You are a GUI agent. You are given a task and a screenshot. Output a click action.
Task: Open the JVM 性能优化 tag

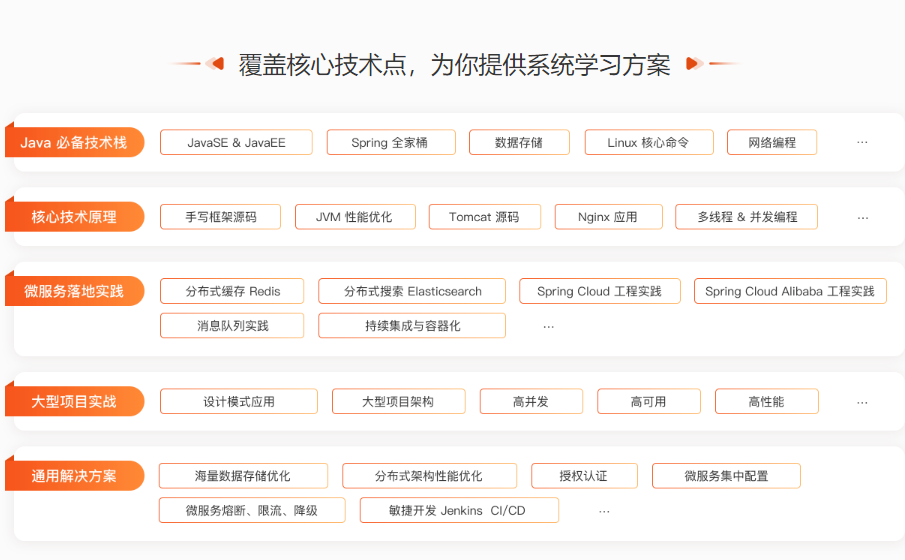click(354, 217)
